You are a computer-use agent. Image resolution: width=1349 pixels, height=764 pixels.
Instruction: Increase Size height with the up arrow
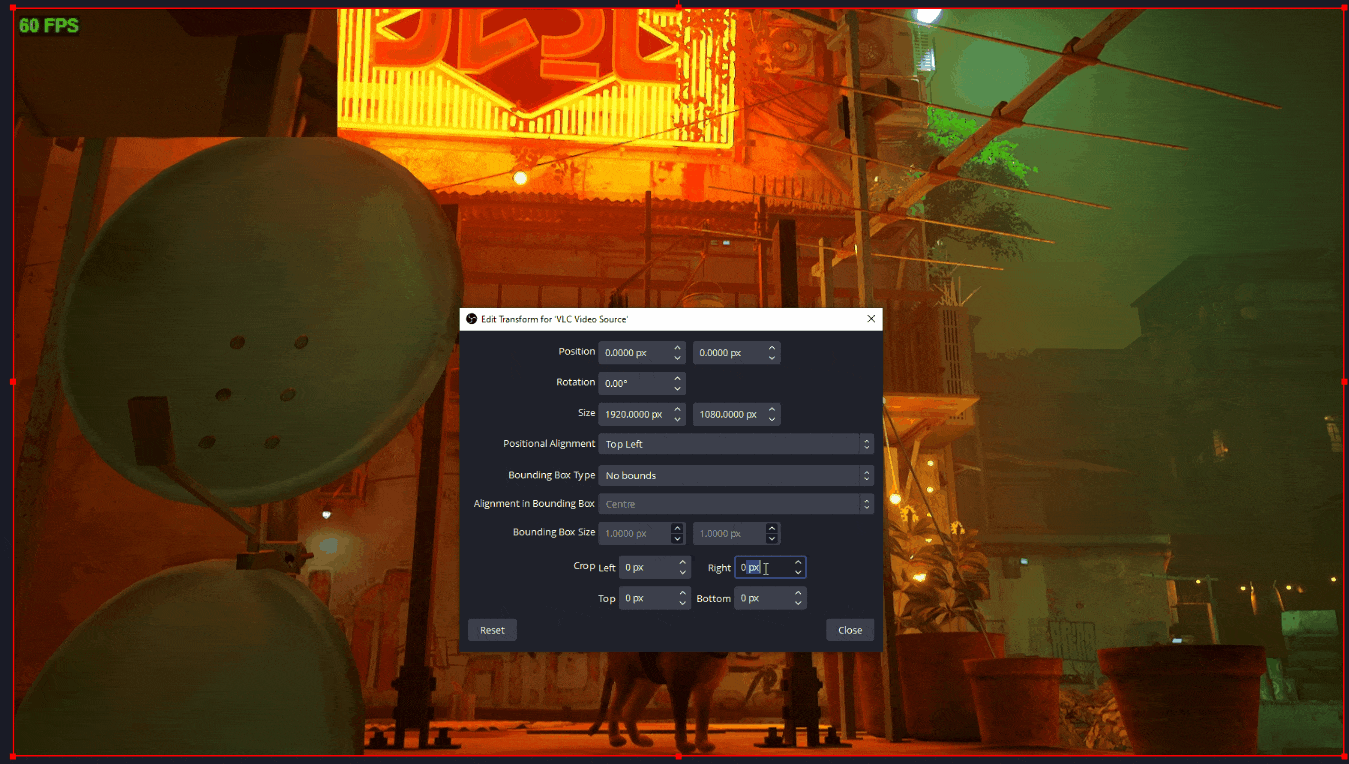click(772, 409)
